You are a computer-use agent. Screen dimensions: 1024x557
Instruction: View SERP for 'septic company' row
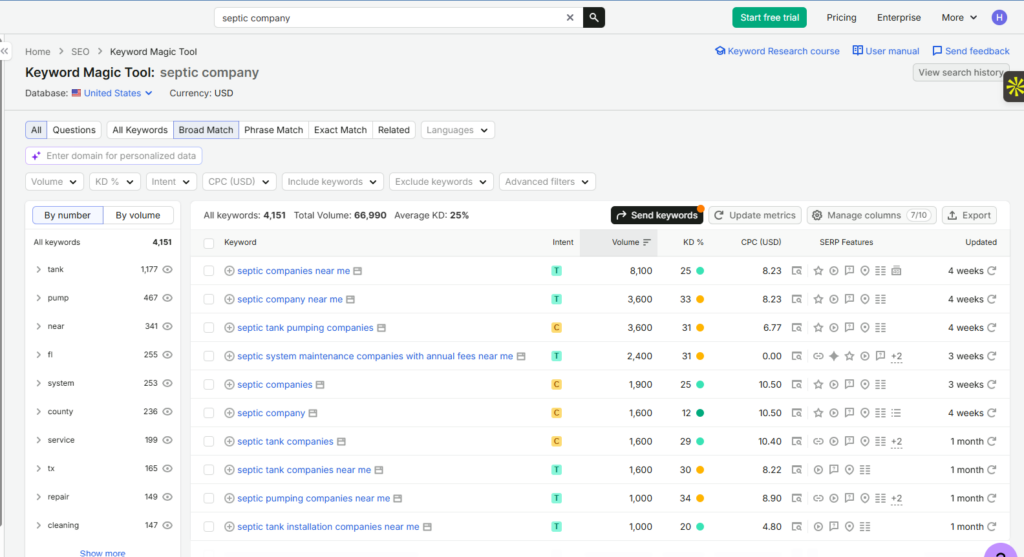(x=797, y=413)
